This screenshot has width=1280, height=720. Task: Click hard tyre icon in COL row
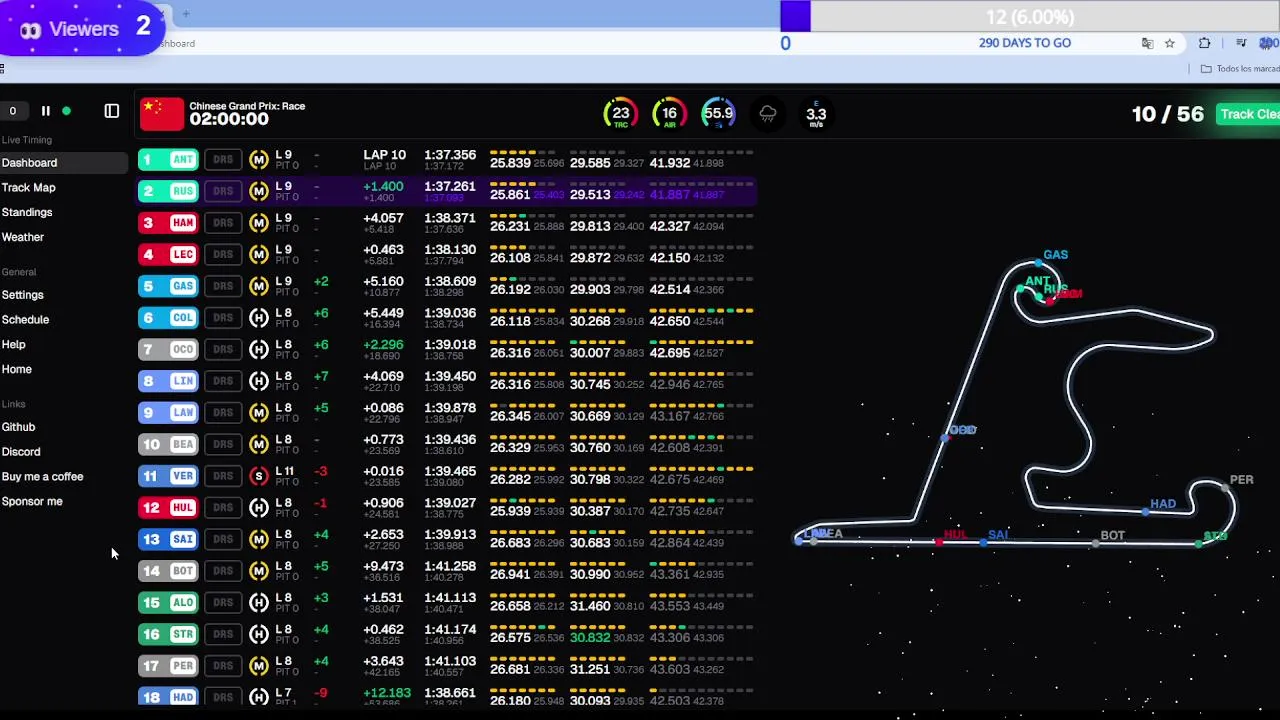tap(259, 318)
